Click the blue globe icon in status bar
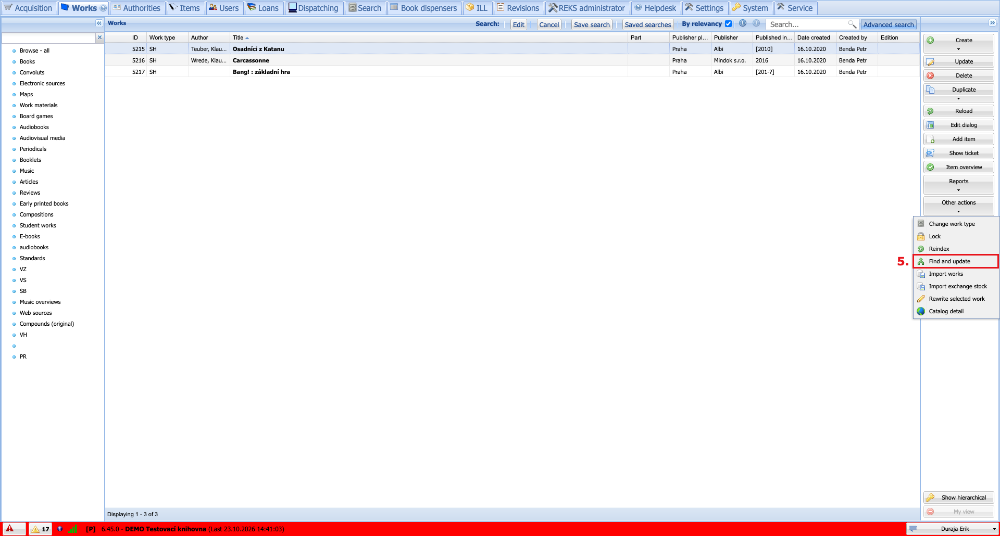This screenshot has width=1000, height=536. coord(60,529)
